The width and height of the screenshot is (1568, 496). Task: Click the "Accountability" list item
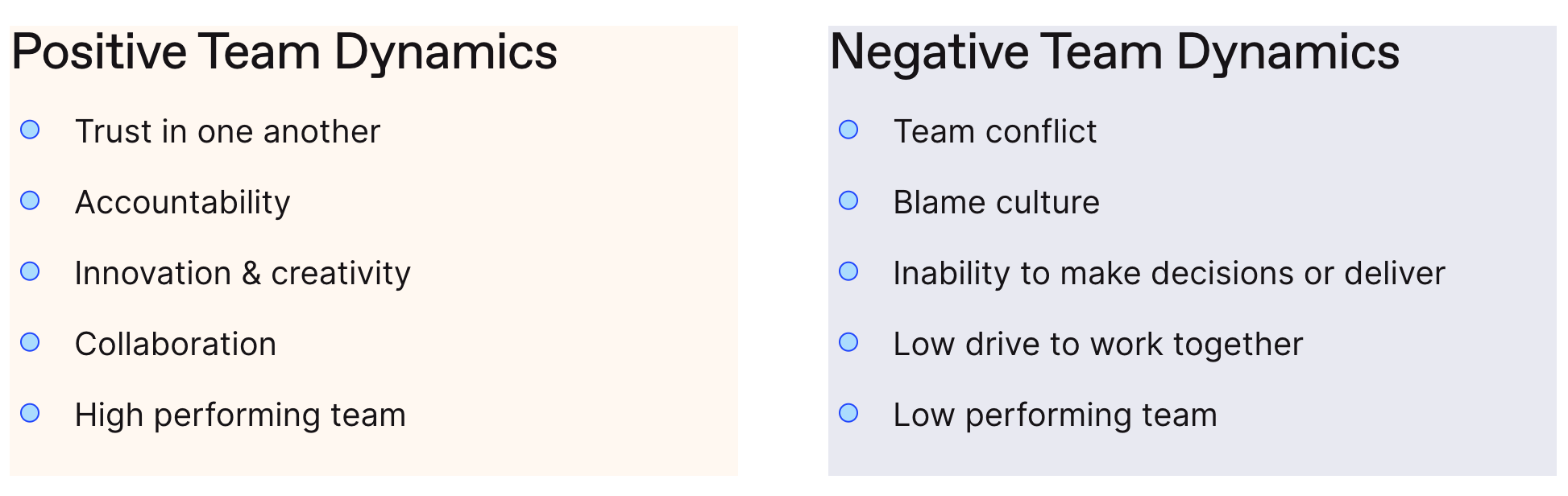(182, 203)
